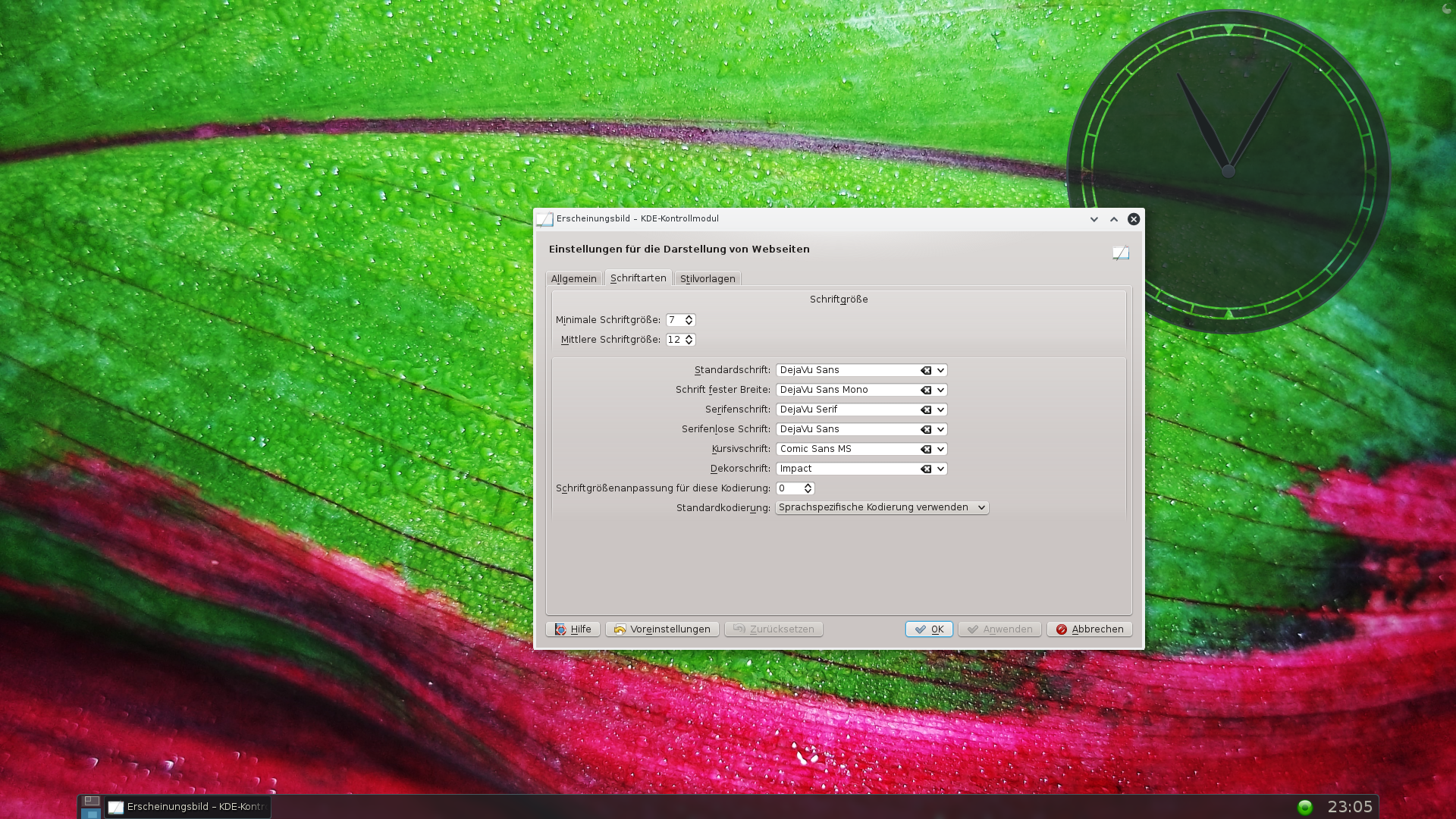1456x819 pixels.
Task: Select the Schriftarten tab
Action: tap(638, 278)
